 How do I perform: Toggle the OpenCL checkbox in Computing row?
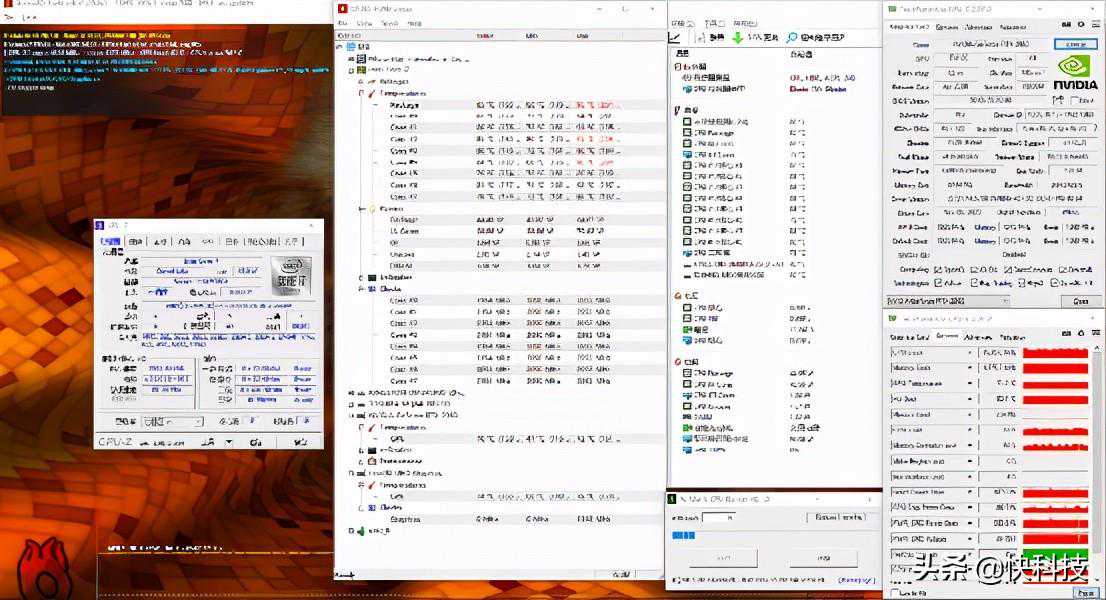point(936,270)
